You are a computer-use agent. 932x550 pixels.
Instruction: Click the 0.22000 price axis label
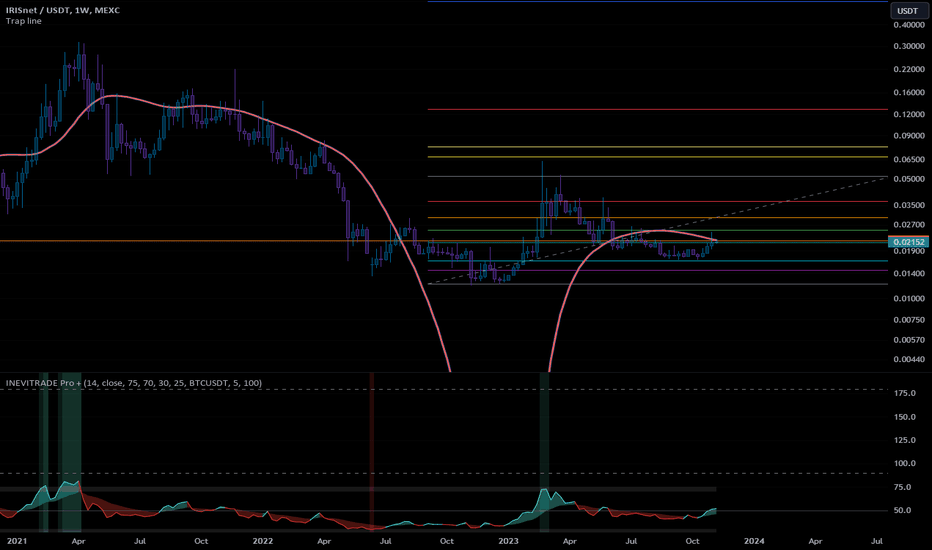(x=909, y=70)
